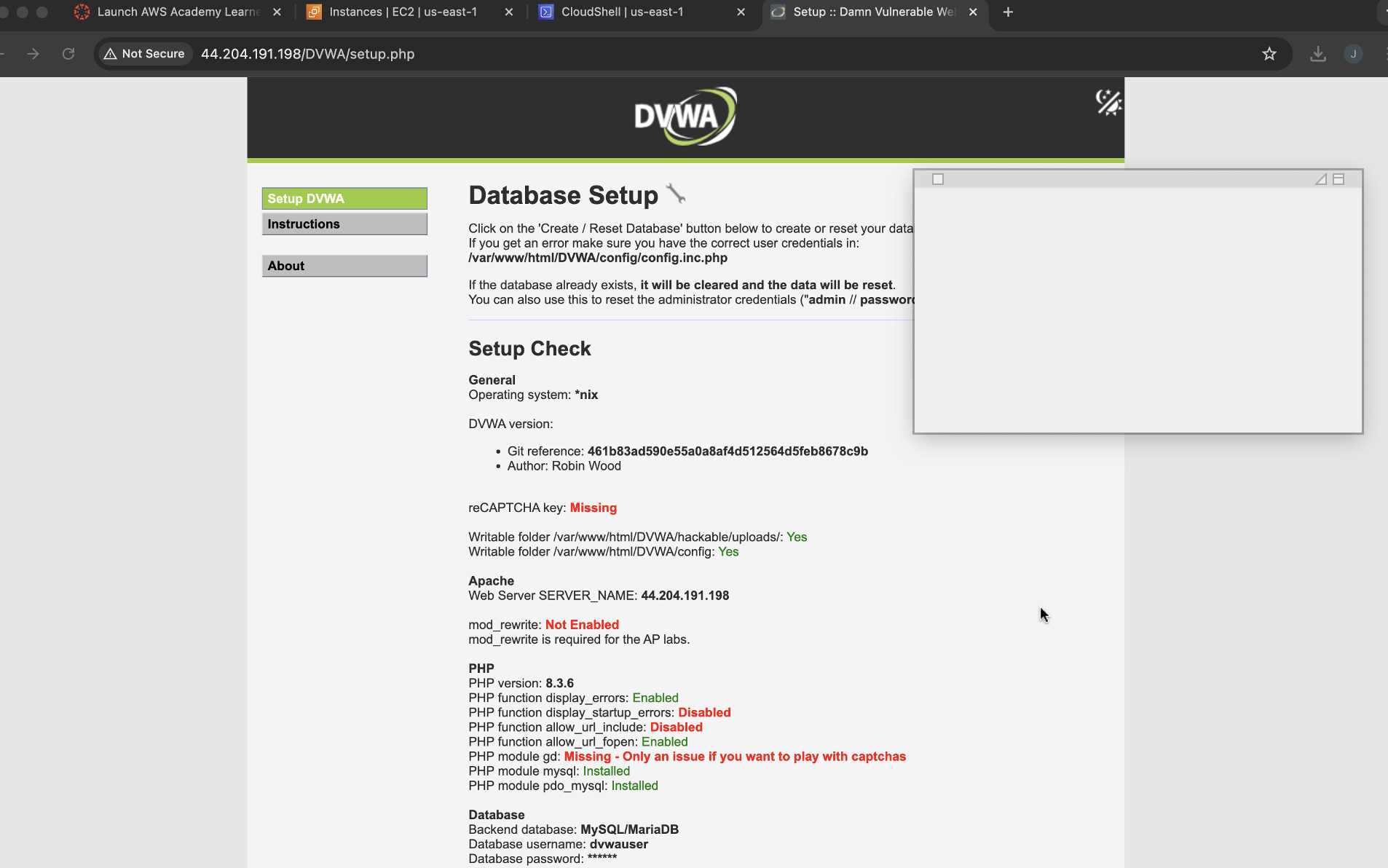Click the EC2 Instances tab favicon

point(314,12)
